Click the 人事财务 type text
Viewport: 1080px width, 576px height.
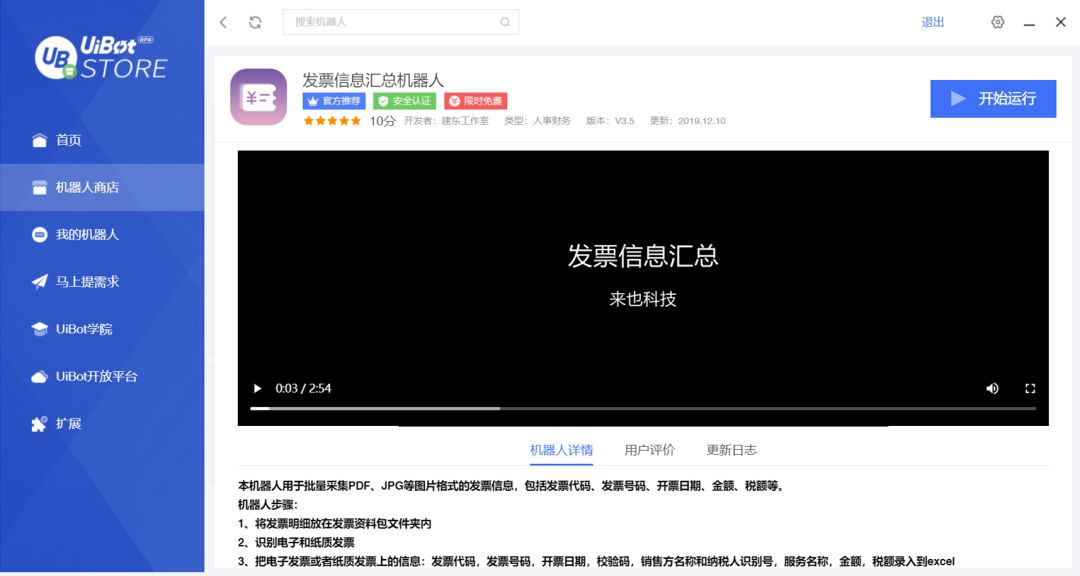552,121
